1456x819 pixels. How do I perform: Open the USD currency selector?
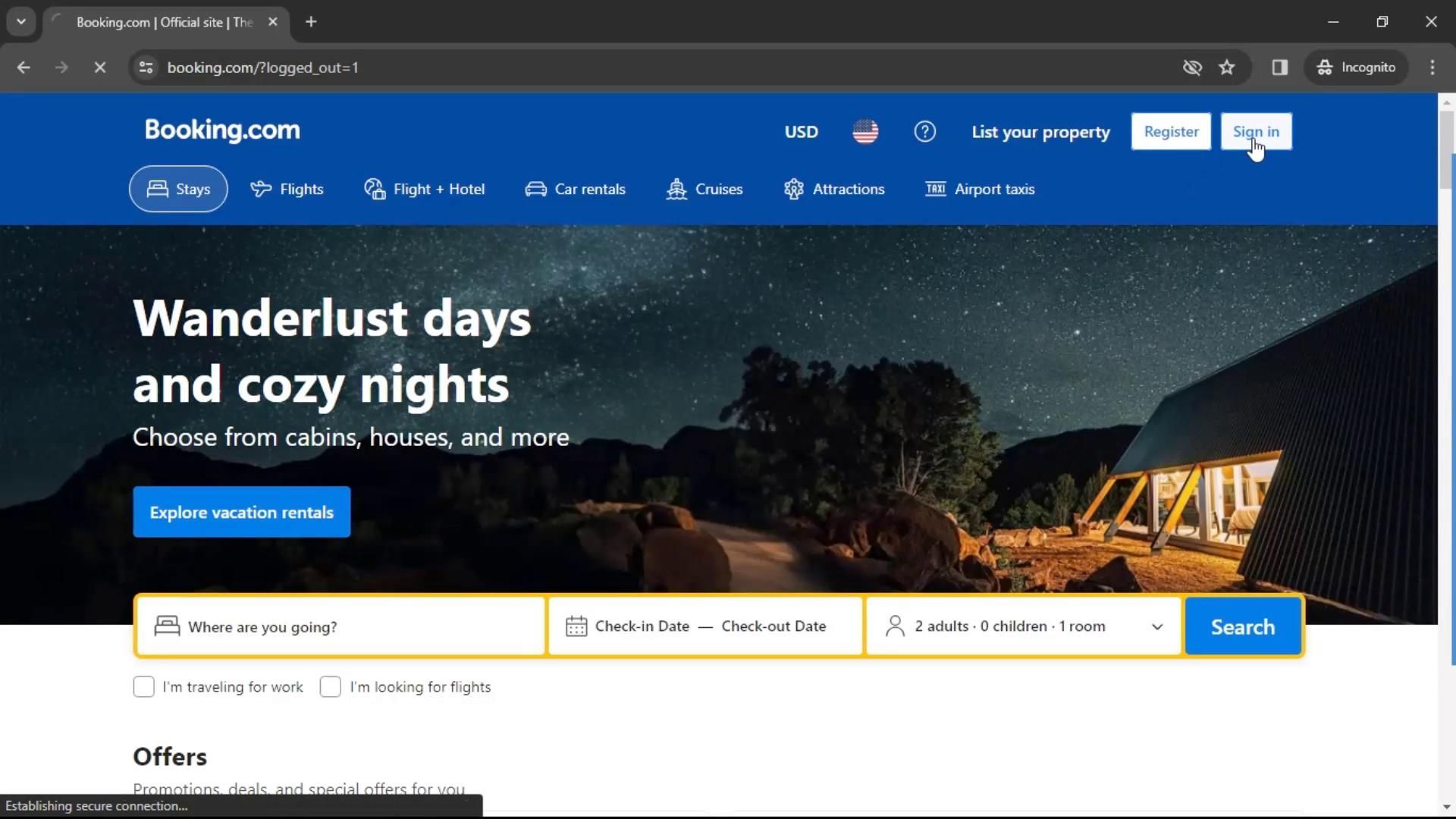point(801,132)
